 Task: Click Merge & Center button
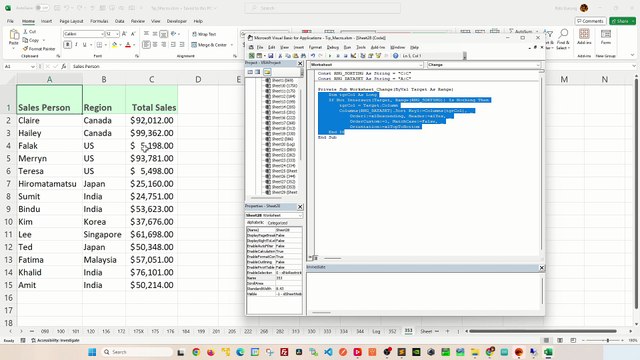pos(209,45)
